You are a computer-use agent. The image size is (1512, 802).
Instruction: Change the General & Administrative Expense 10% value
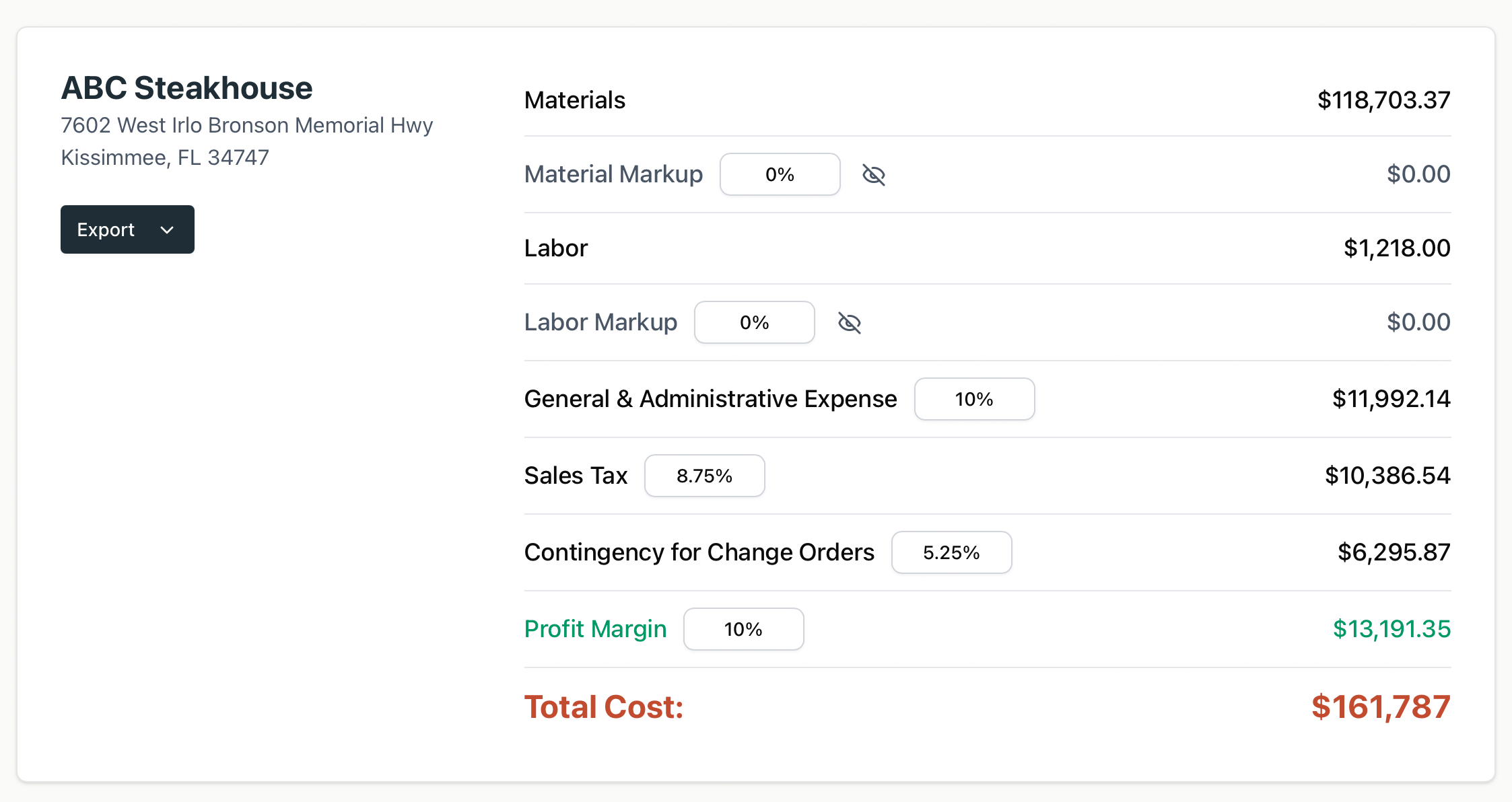point(974,398)
